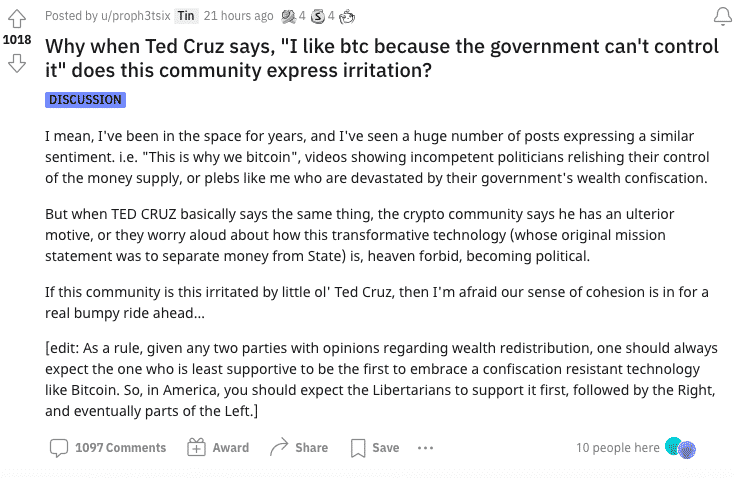Downvote the post with the down arrow
This screenshot has height=478, width=735.
tap(17, 63)
